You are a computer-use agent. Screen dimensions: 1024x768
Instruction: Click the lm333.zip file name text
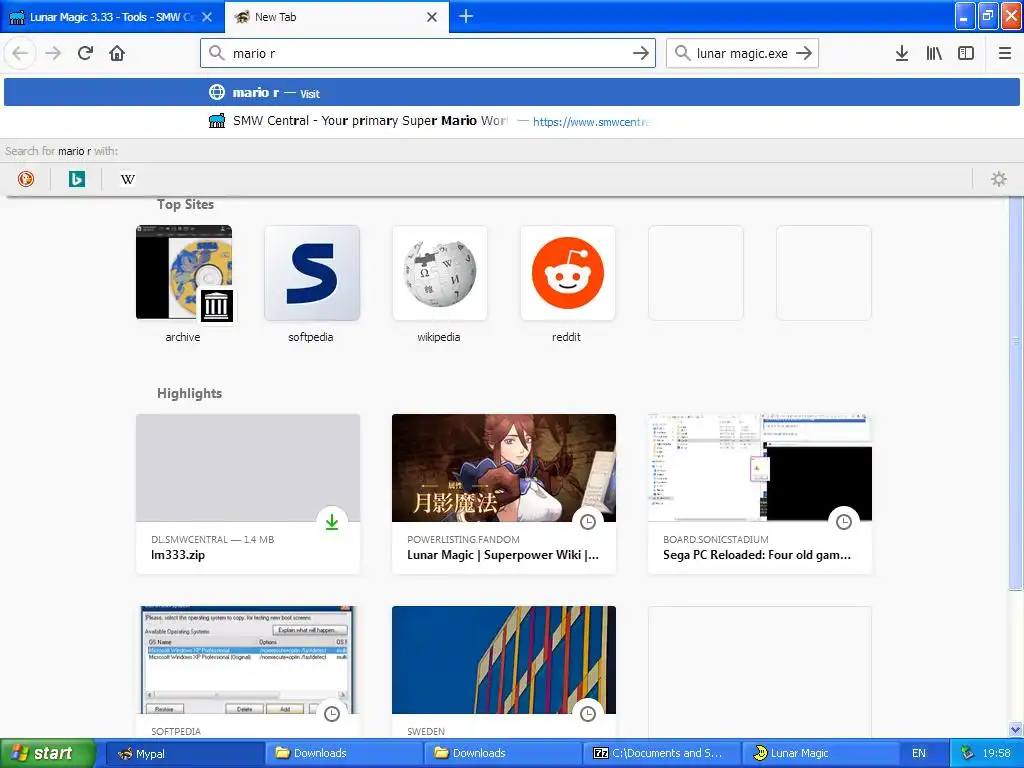point(178,554)
